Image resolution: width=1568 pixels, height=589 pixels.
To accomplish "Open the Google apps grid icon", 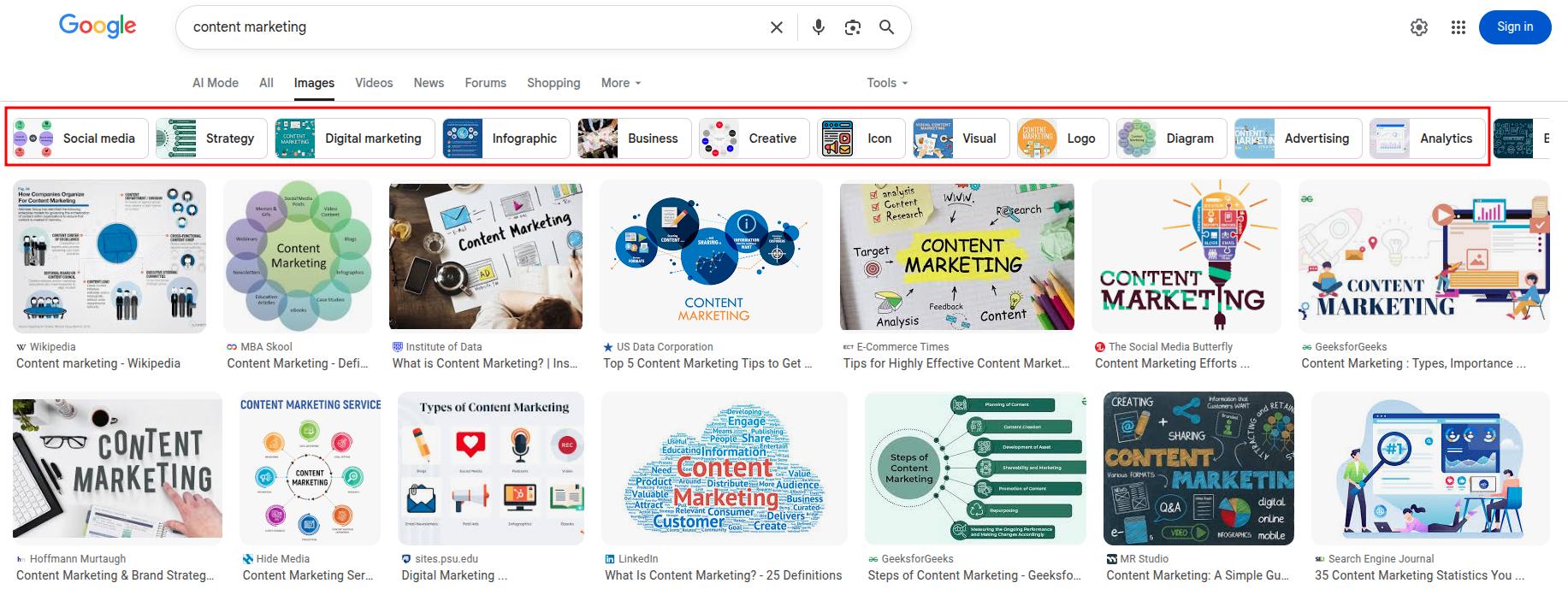I will coord(1459,27).
